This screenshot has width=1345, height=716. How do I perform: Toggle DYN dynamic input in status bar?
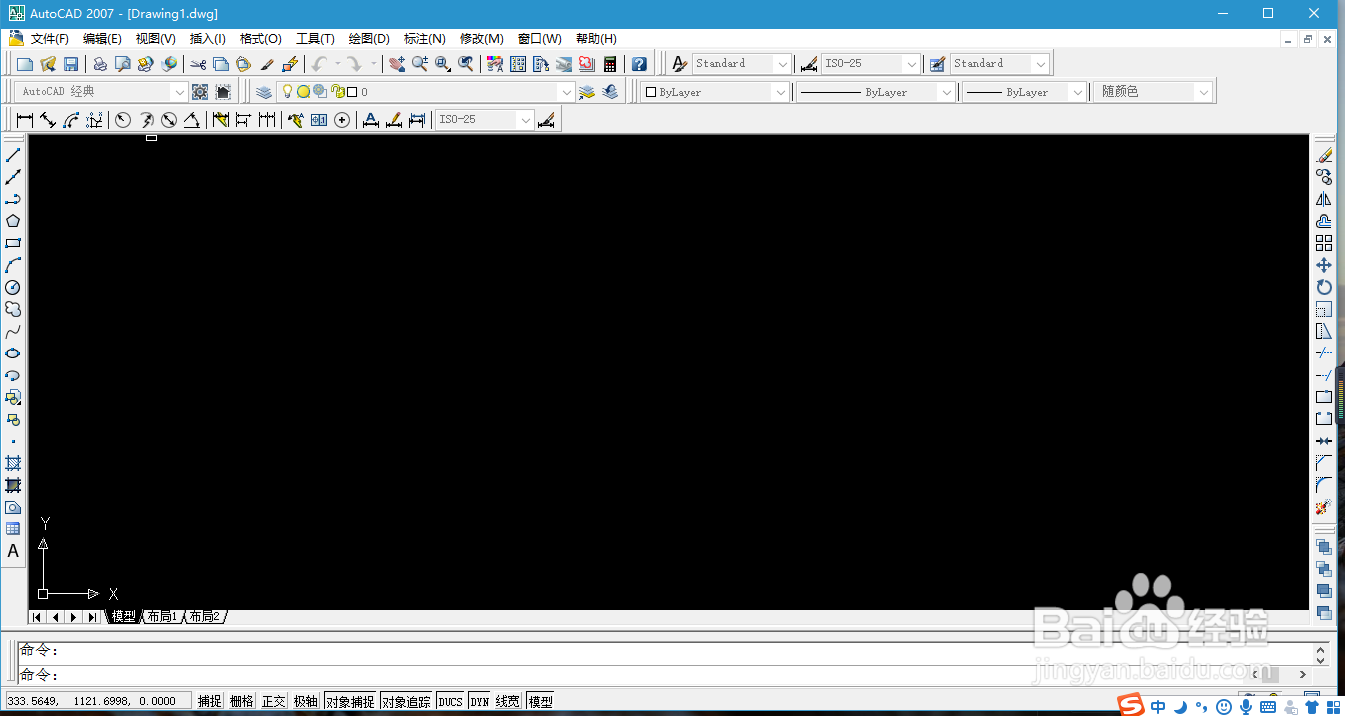coord(480,702)
